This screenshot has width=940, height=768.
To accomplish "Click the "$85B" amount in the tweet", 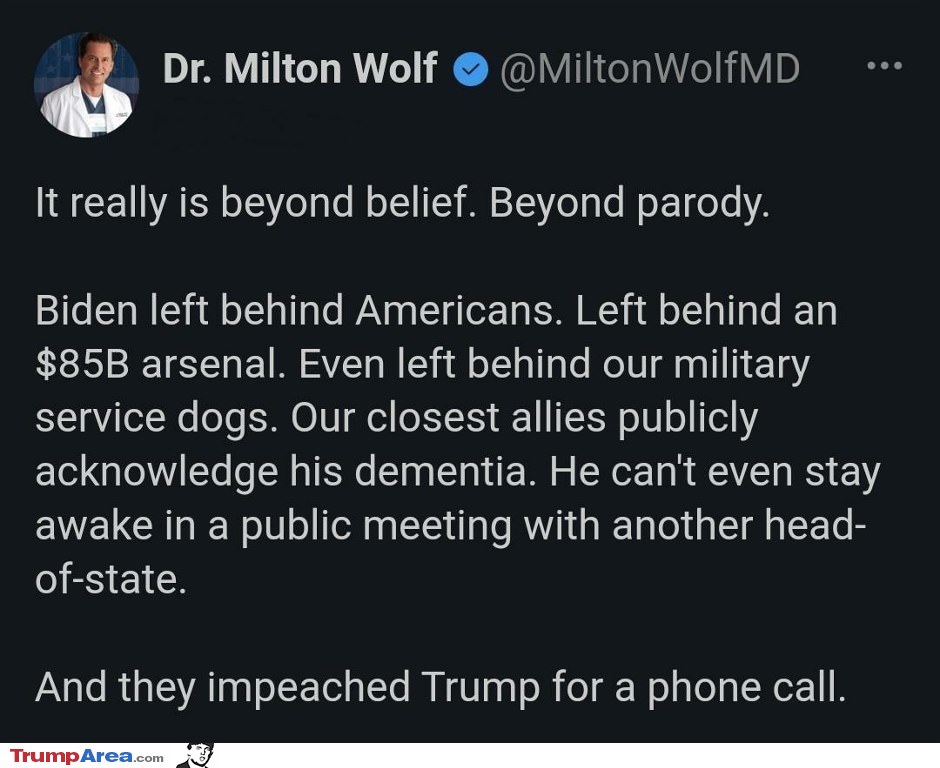I will [x=82, y=365].
